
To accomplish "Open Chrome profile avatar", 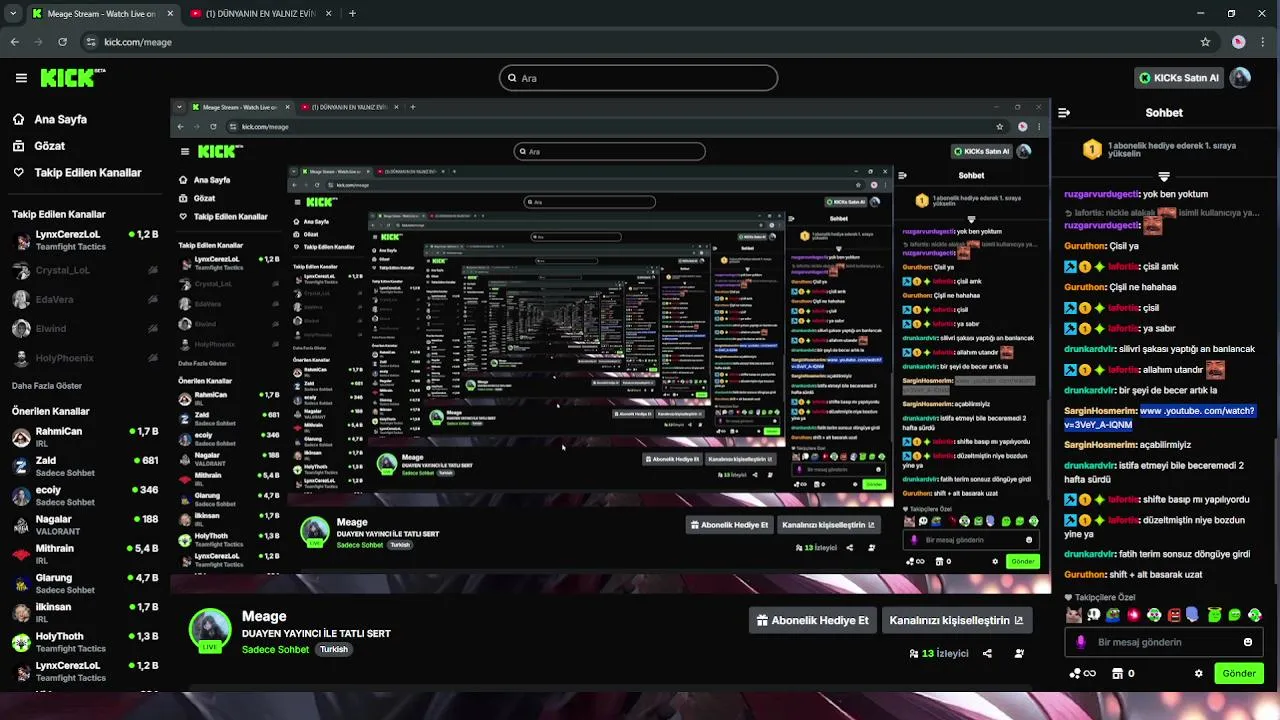I will click(1239, 42).
